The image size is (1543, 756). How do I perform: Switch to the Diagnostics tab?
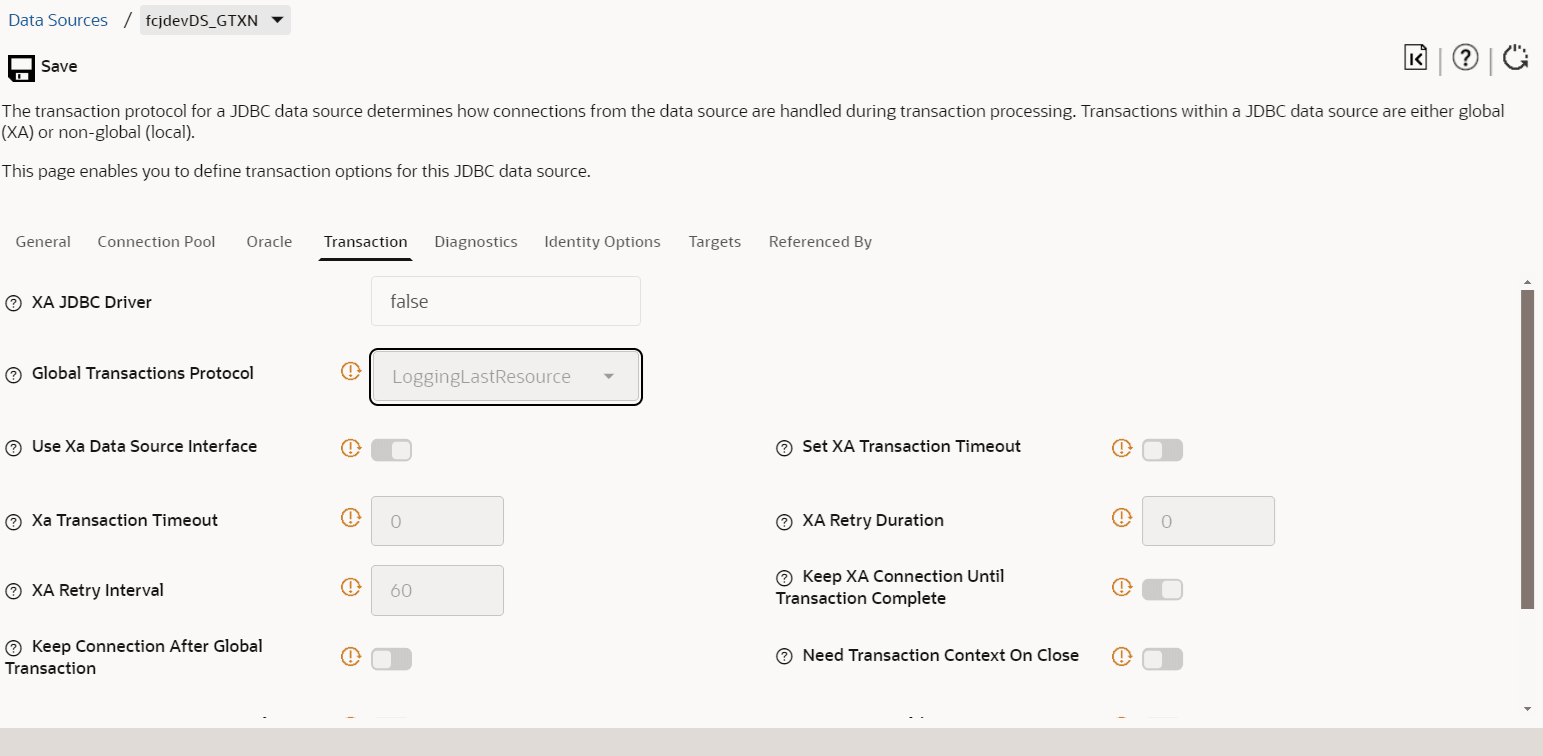coord(476,242)
